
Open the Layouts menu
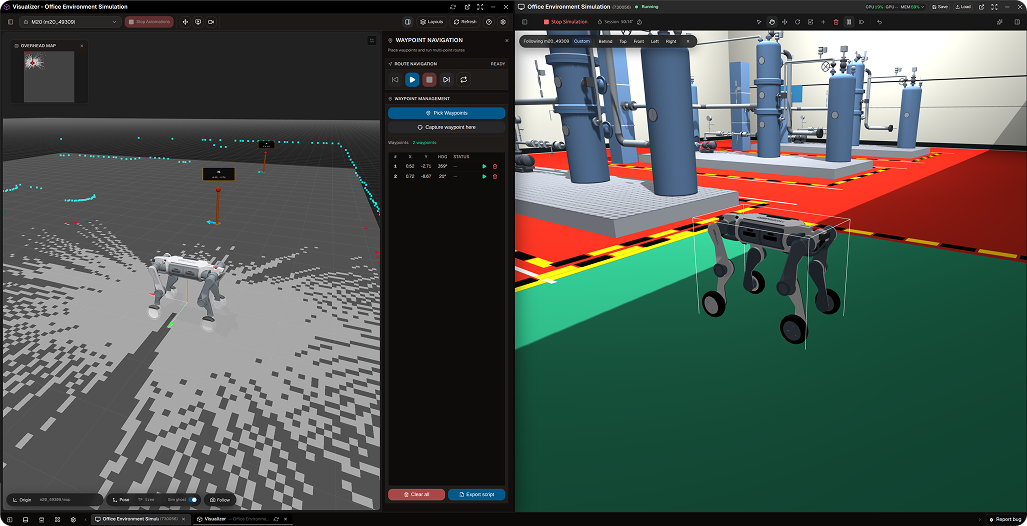pyautogui.click(x=432, y=22)
